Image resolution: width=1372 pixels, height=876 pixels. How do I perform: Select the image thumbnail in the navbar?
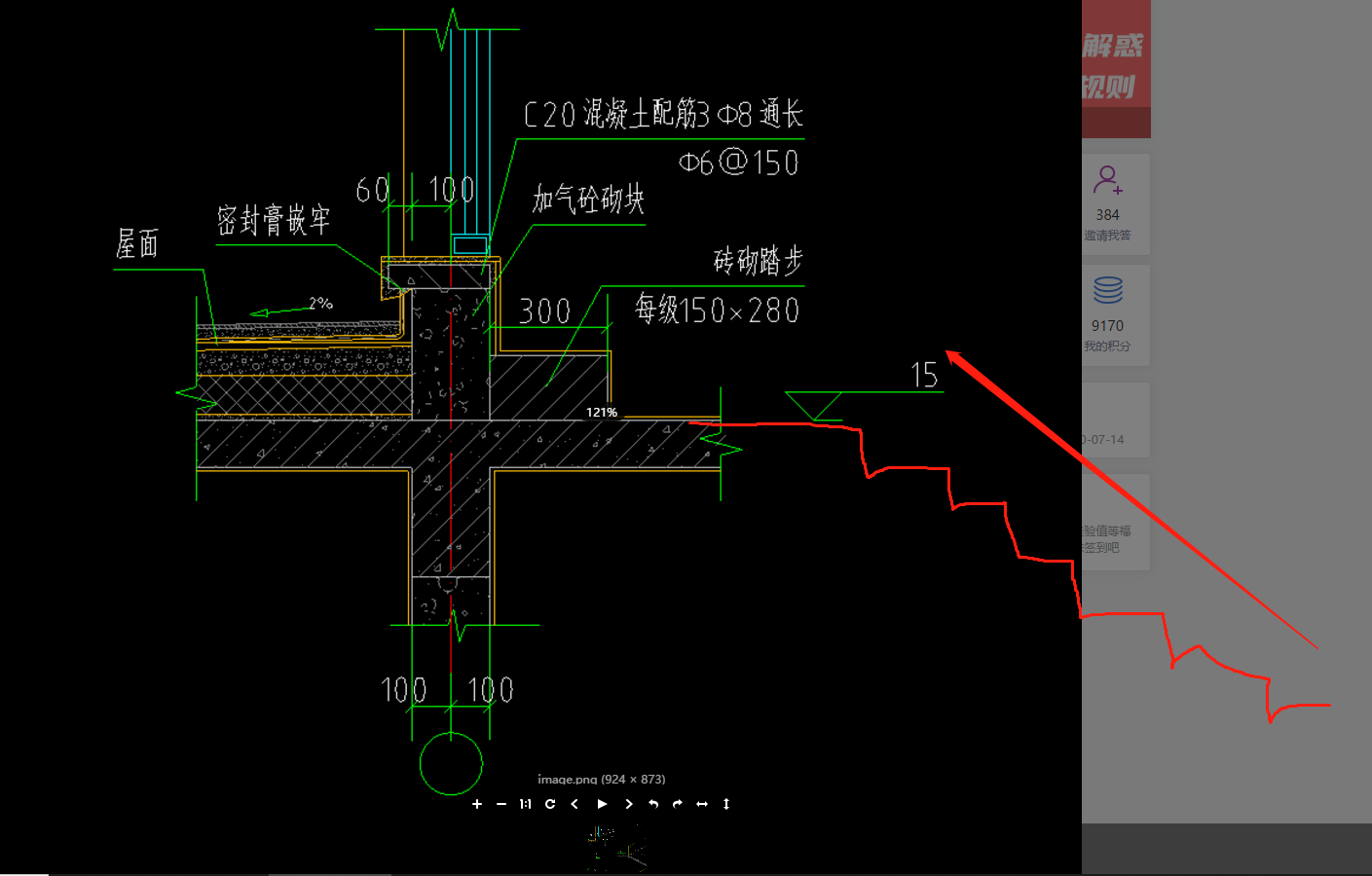(617, 848)
